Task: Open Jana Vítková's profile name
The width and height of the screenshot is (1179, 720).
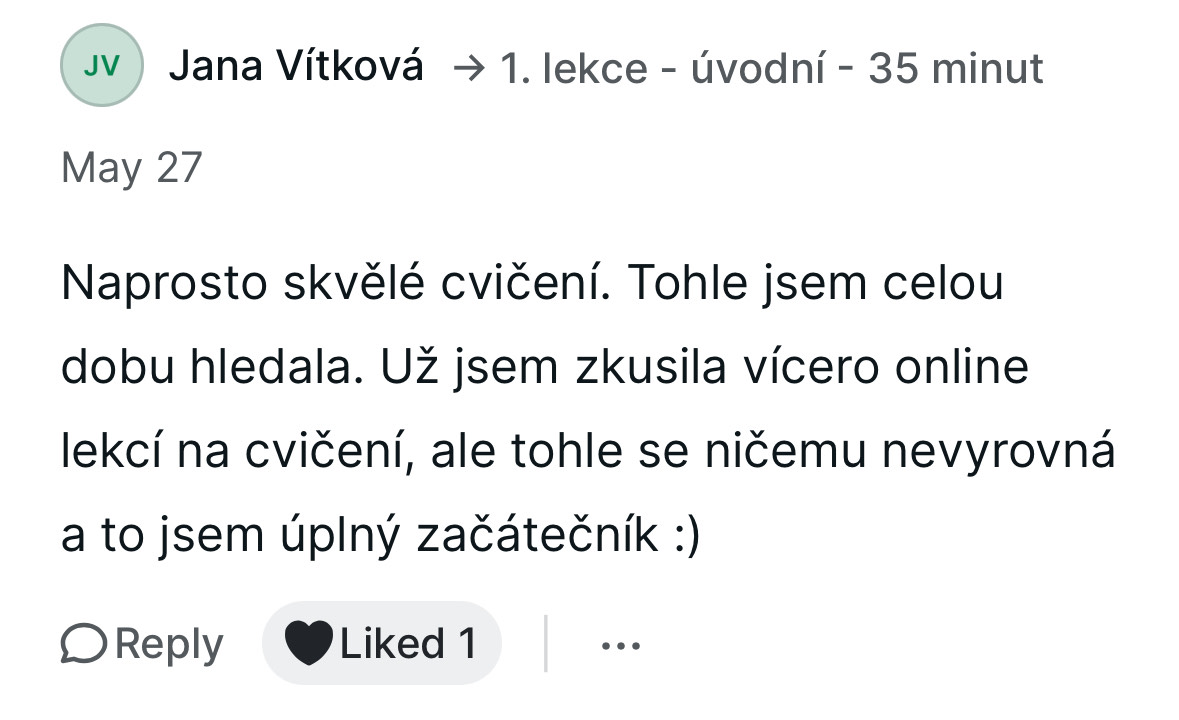Action: [296, 68]
